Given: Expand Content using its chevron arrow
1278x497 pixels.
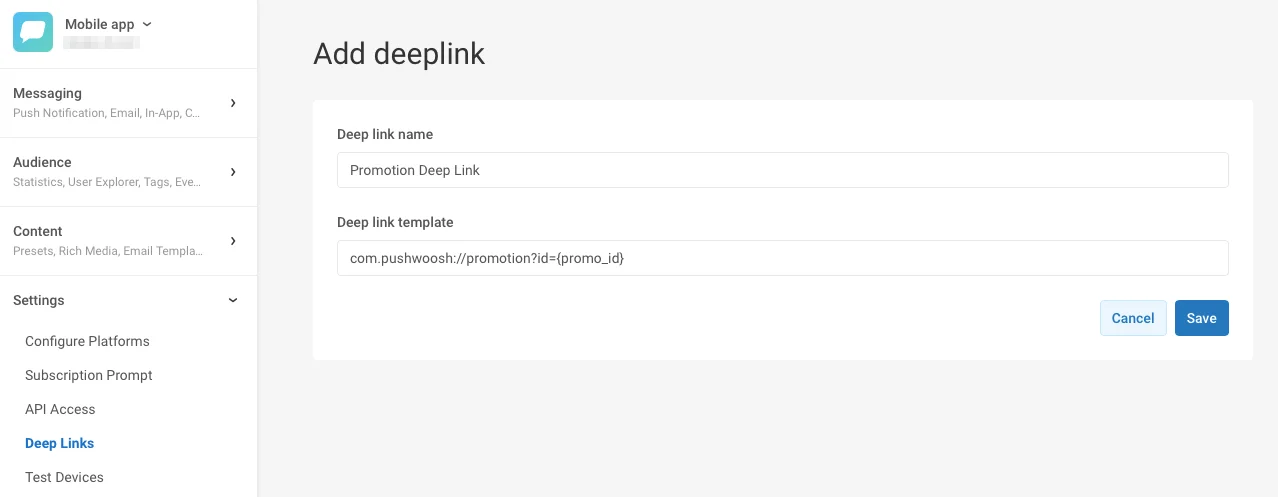Looking at the screenshot, I should click(x=233, y=241).
